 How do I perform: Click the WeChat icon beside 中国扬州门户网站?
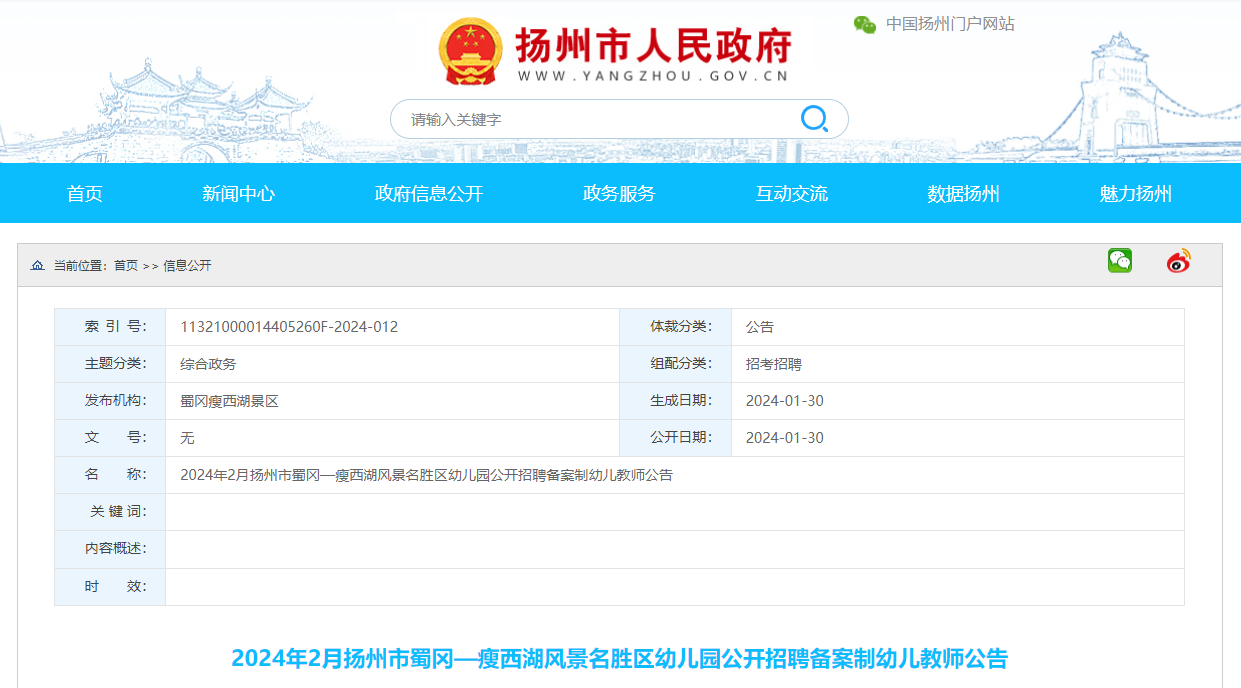click(864, 24)
